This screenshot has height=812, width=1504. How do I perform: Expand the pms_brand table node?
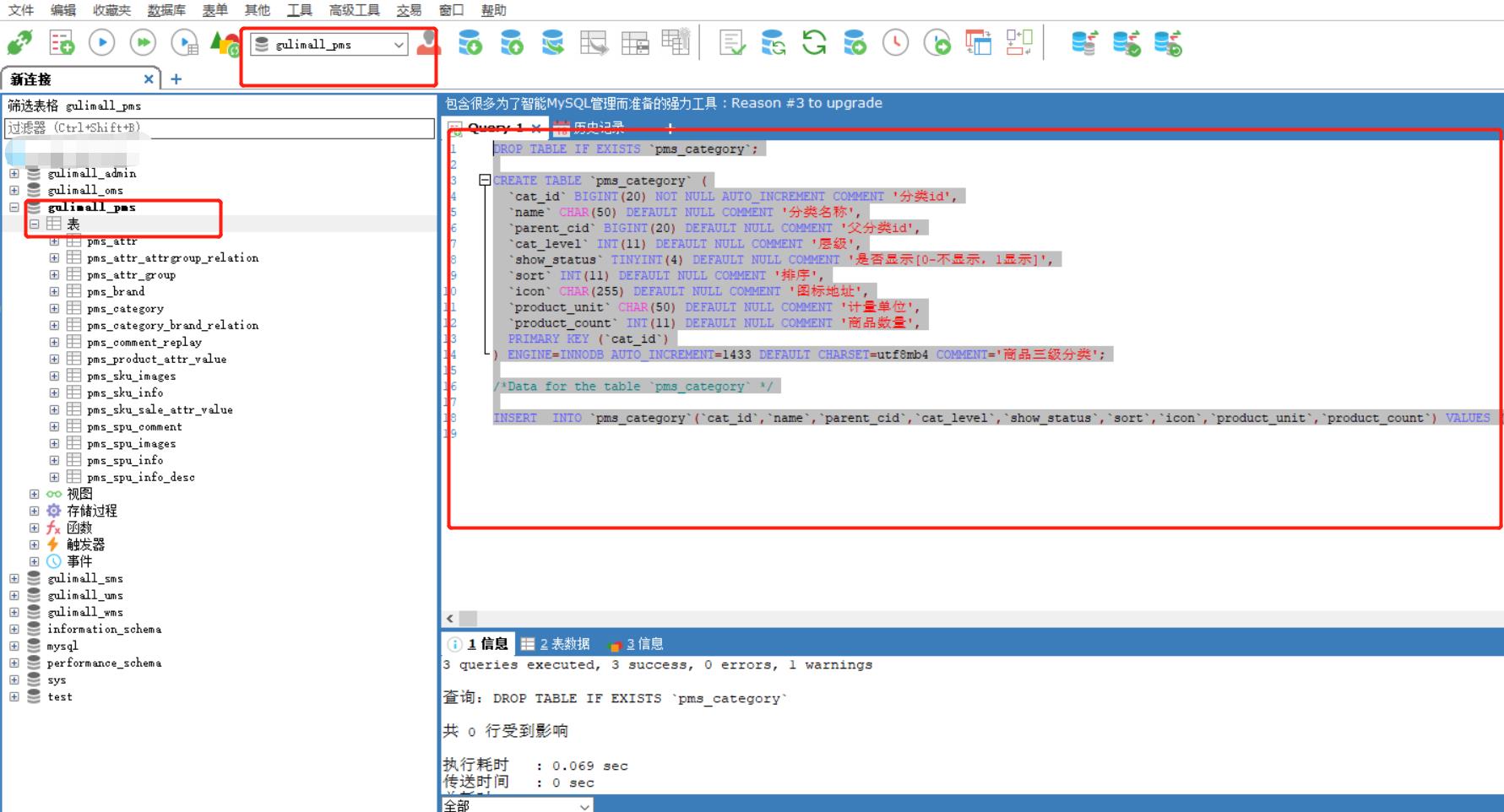(x=54, y=291)
